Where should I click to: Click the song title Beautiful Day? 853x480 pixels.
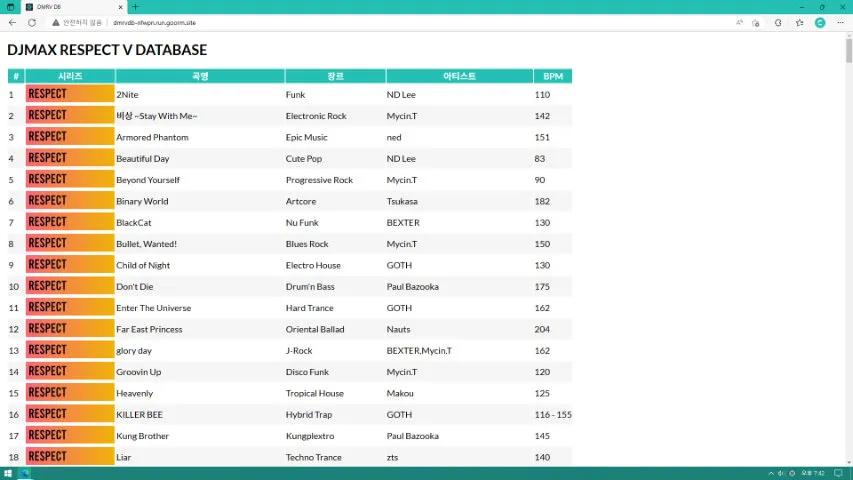pyautogui.click(x=143, y=159)
